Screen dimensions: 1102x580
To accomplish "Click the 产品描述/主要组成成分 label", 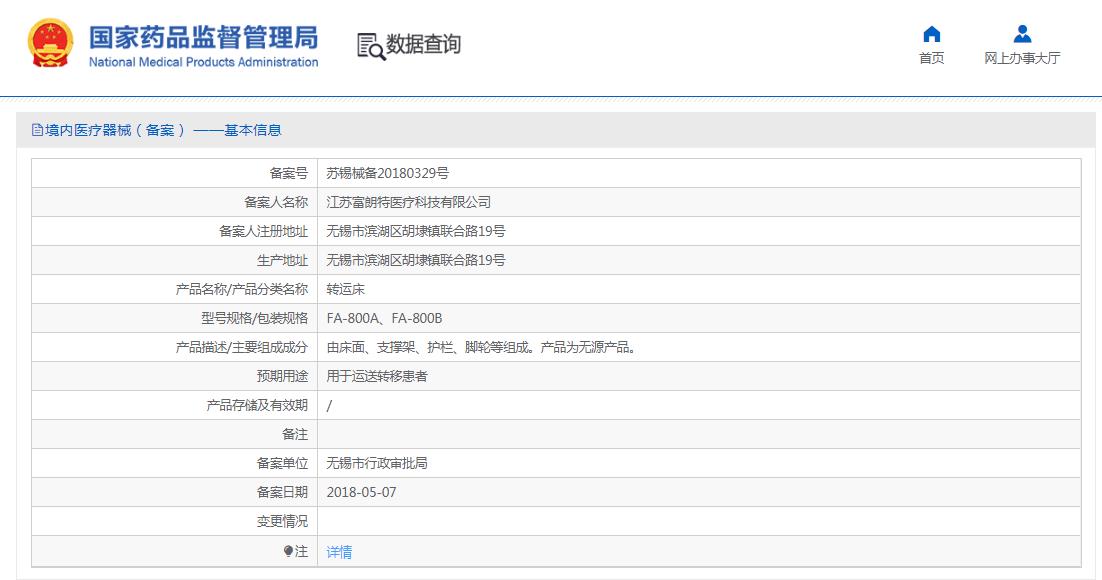I will [242, 347].
